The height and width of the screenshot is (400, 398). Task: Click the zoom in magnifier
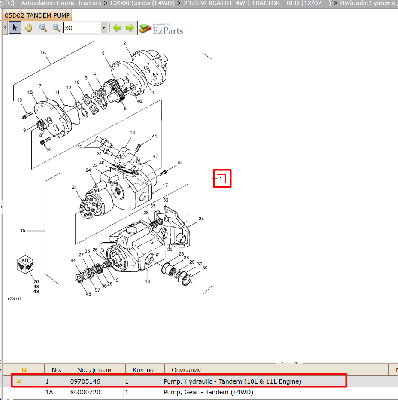pos(43,28)
